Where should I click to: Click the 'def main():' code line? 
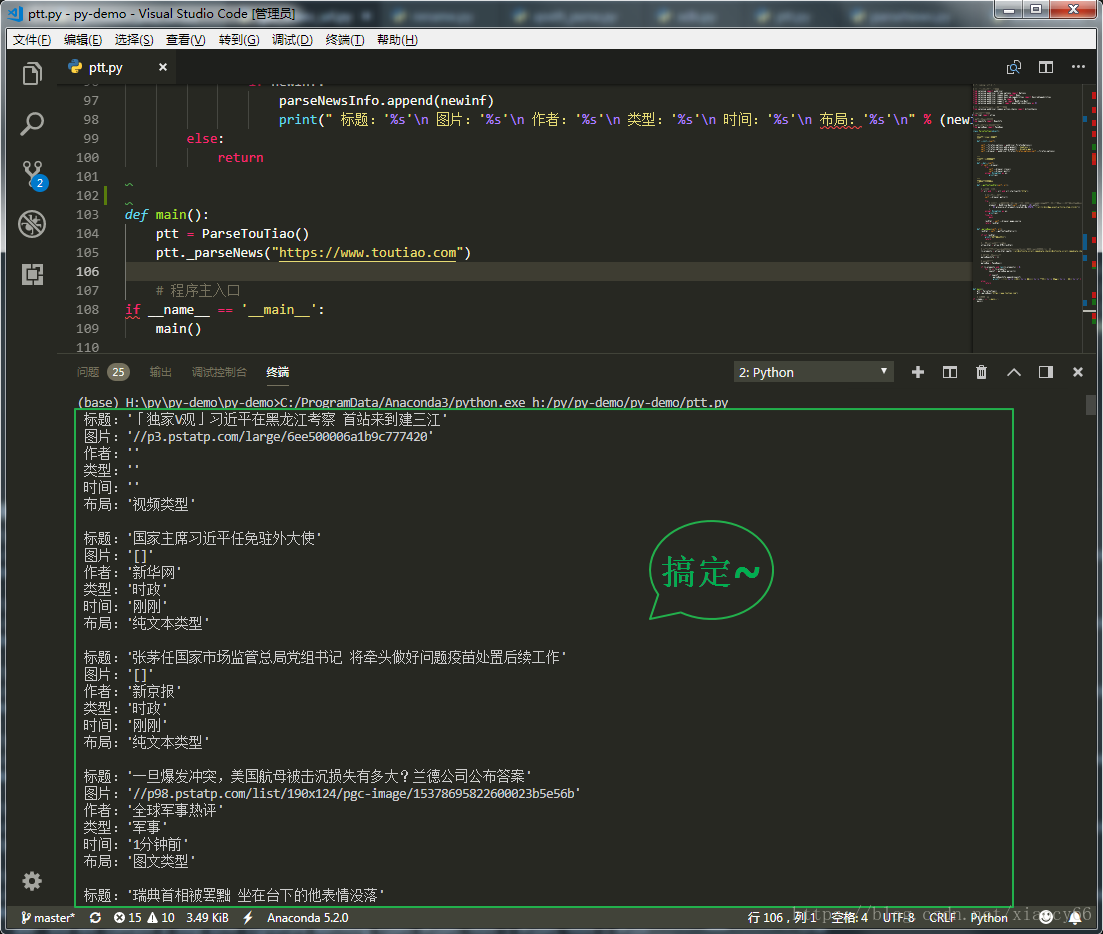tap(167, 215)
